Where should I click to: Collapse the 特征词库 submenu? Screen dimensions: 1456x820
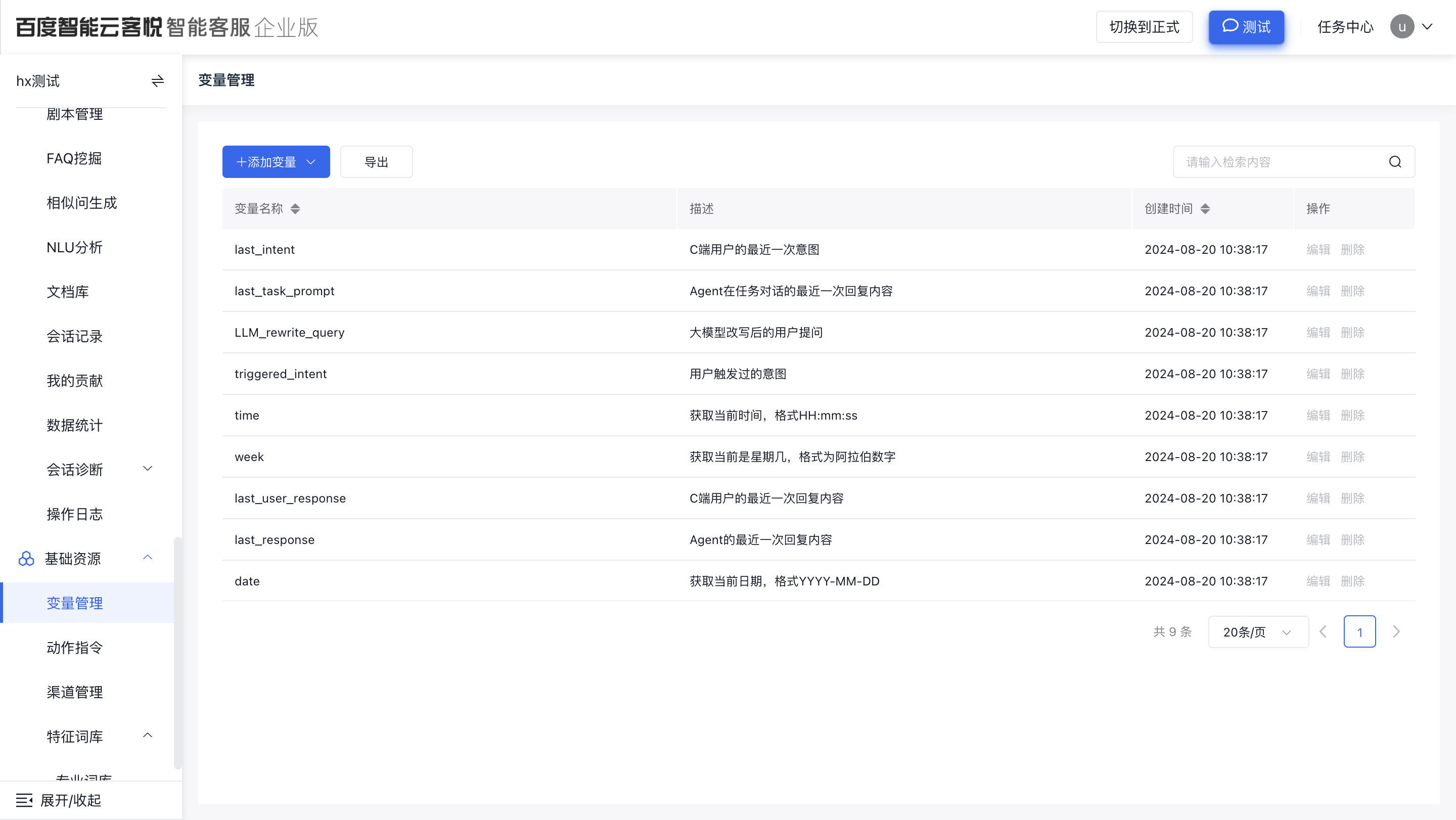pos(148,735)
